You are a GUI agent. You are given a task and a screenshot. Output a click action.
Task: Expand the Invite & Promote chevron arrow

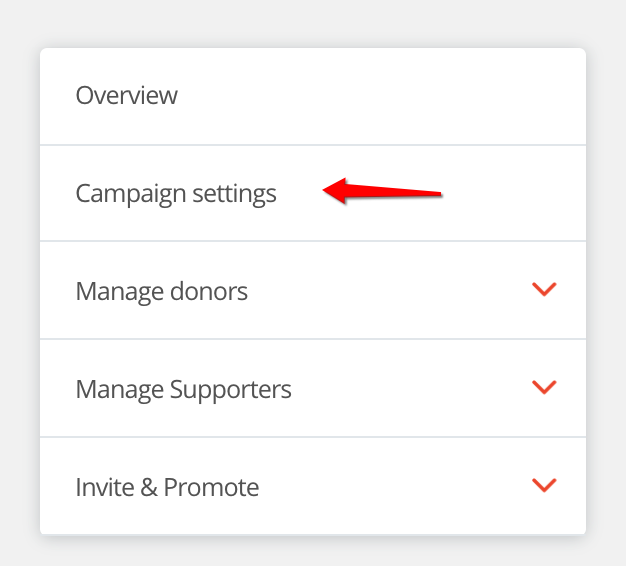click(544, 485)
